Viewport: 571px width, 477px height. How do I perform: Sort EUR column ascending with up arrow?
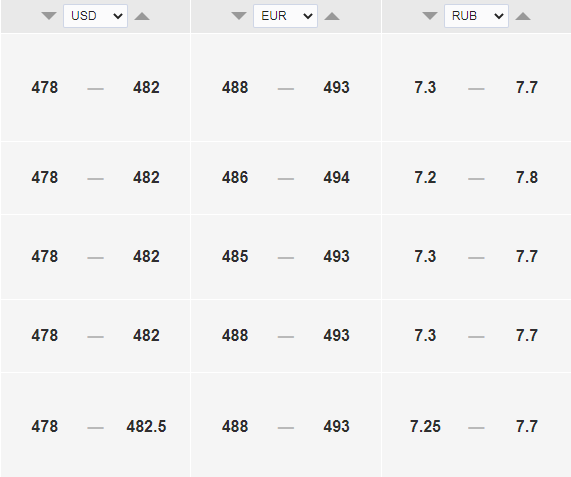332,16
